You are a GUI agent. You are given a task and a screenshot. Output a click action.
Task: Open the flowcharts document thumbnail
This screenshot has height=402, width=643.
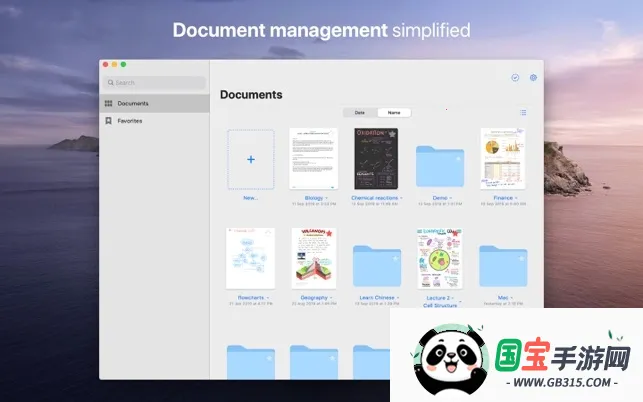(x=251, y=258)
